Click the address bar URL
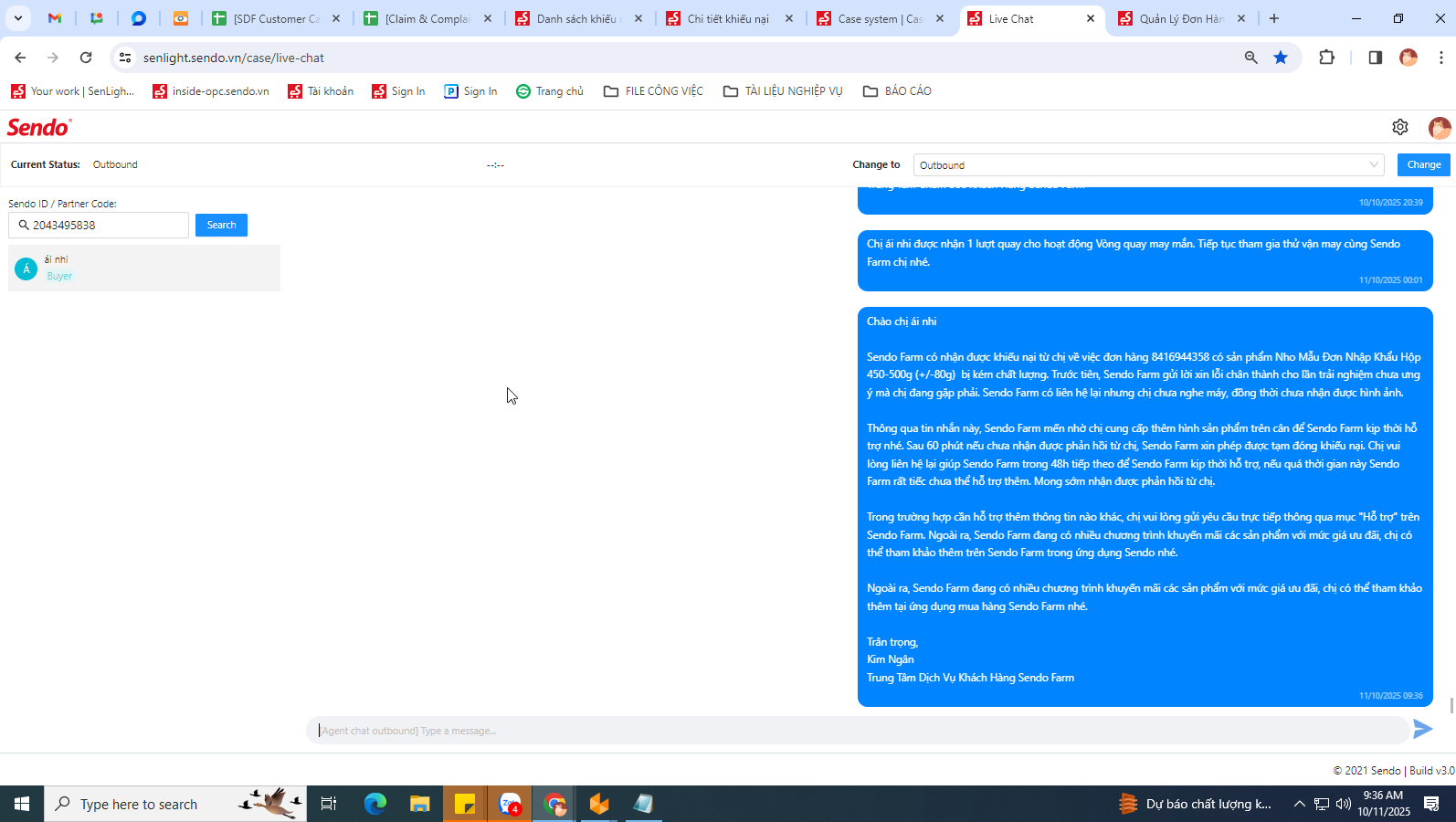Viewport: 1456px width, 822px height. (x=234, y=58)
